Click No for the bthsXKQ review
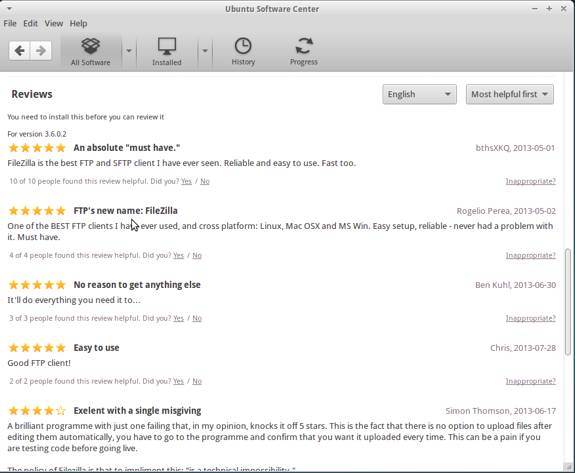Viewport: 575px width, 473px height. coord(205,181)
